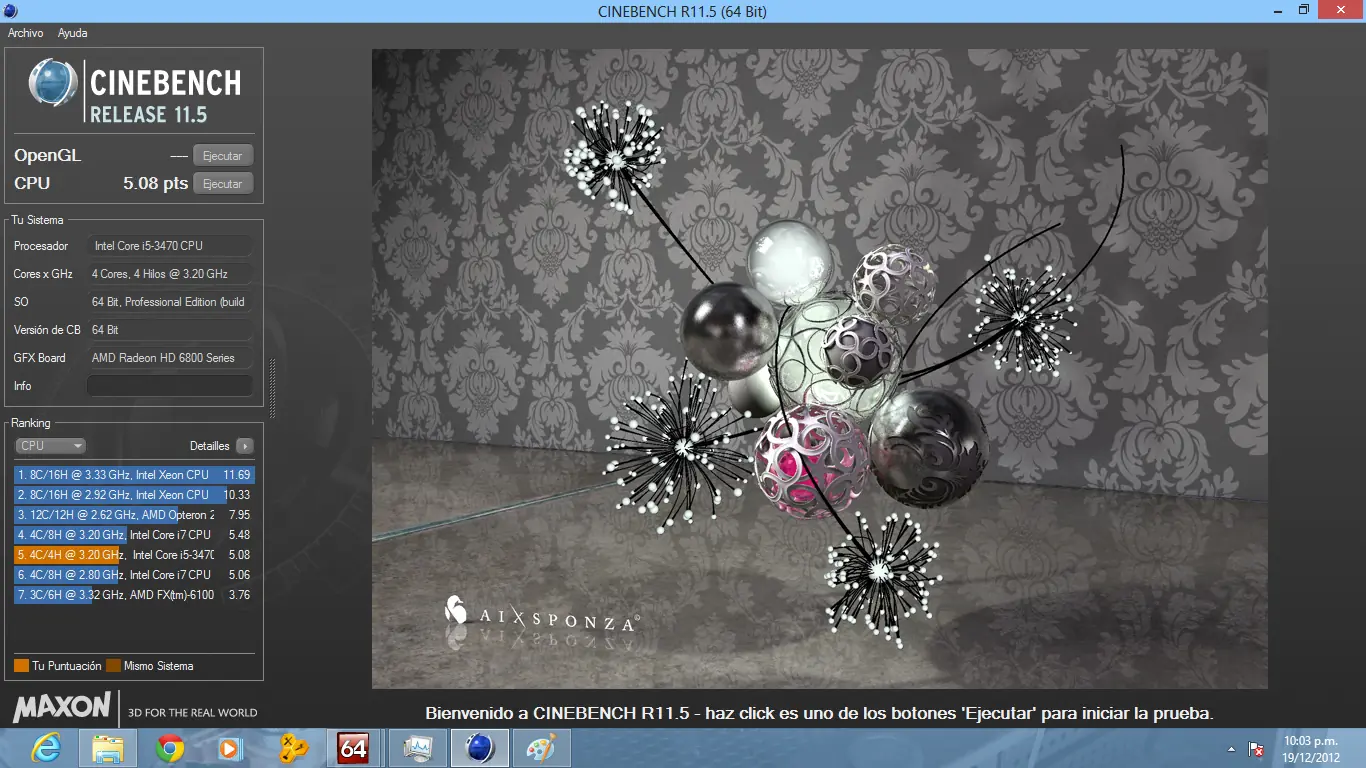The height and width of the screenshot is (768, 1366).
Task: Select ranking row 6, Core i7 at 2.80 GHz
Action: tap(134, 575)
